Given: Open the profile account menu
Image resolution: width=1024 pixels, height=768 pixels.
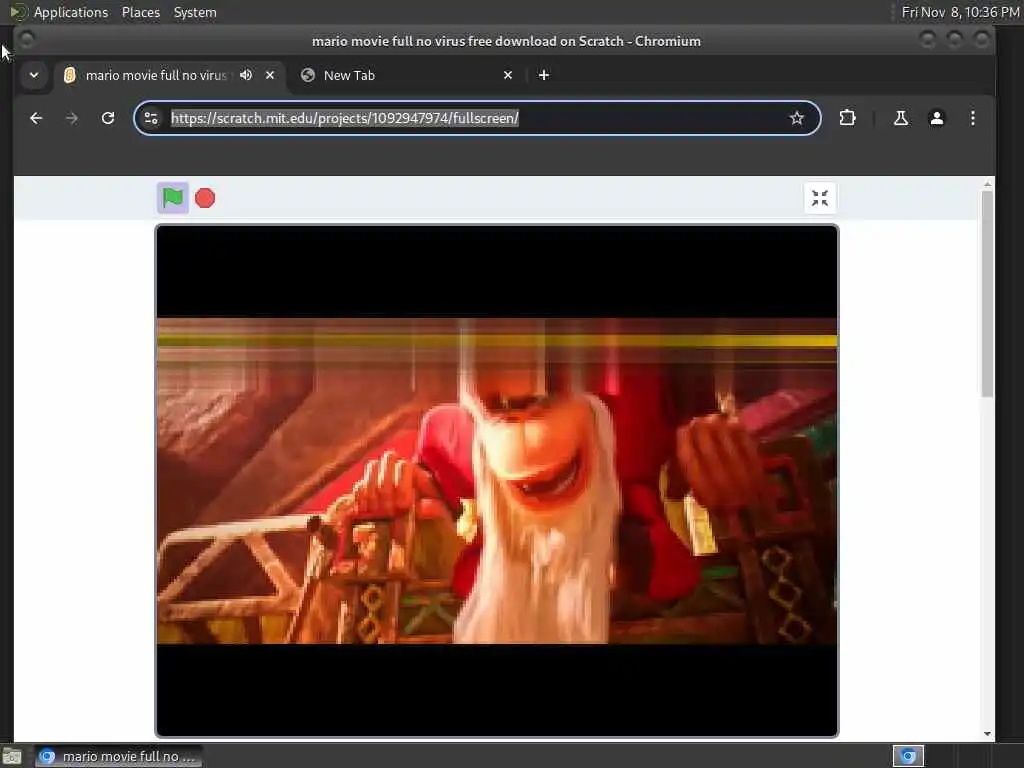Looking at the screenshot, I should tap(936, 118).
